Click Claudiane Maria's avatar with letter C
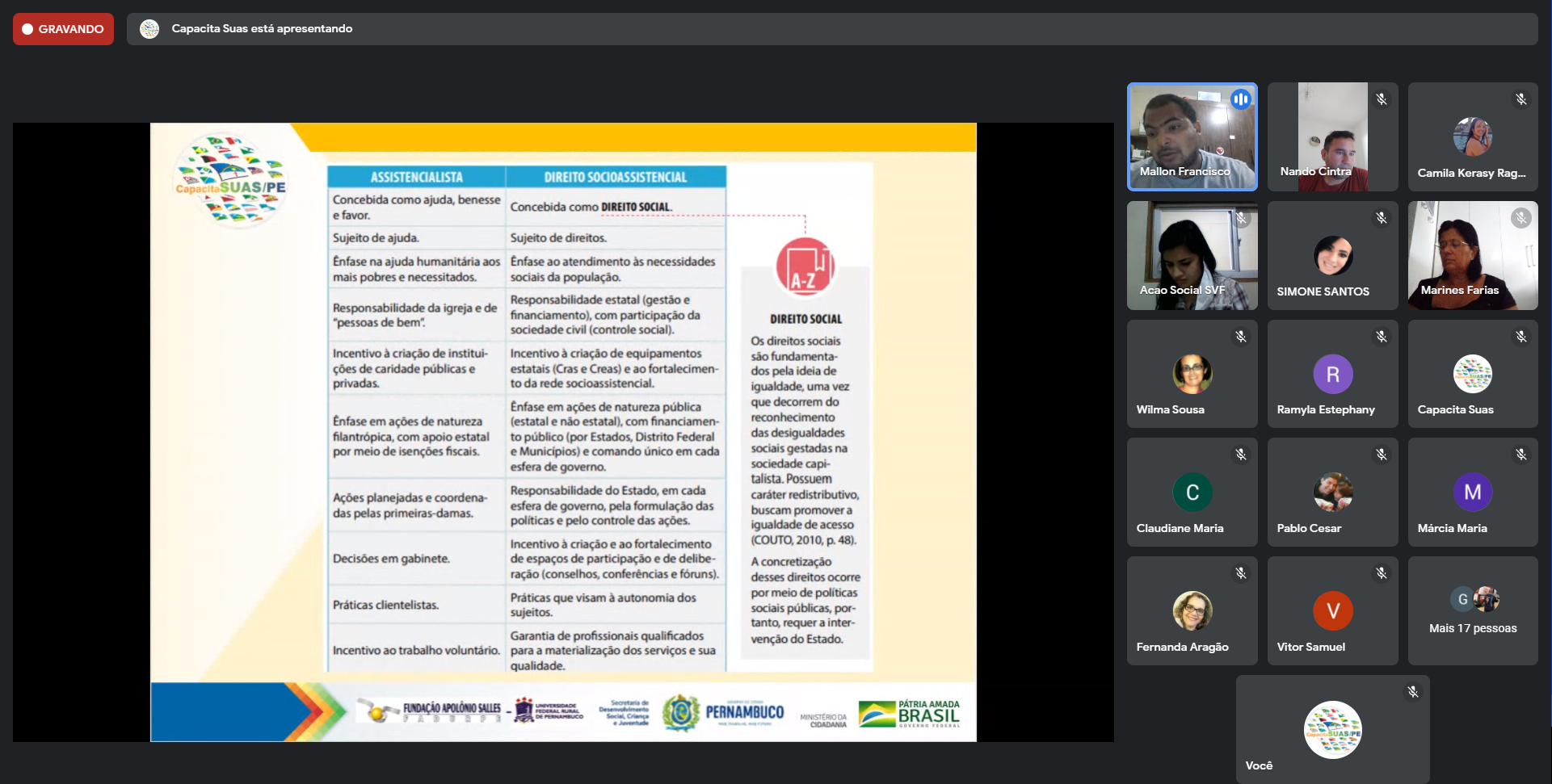 tap(1192, 493)
